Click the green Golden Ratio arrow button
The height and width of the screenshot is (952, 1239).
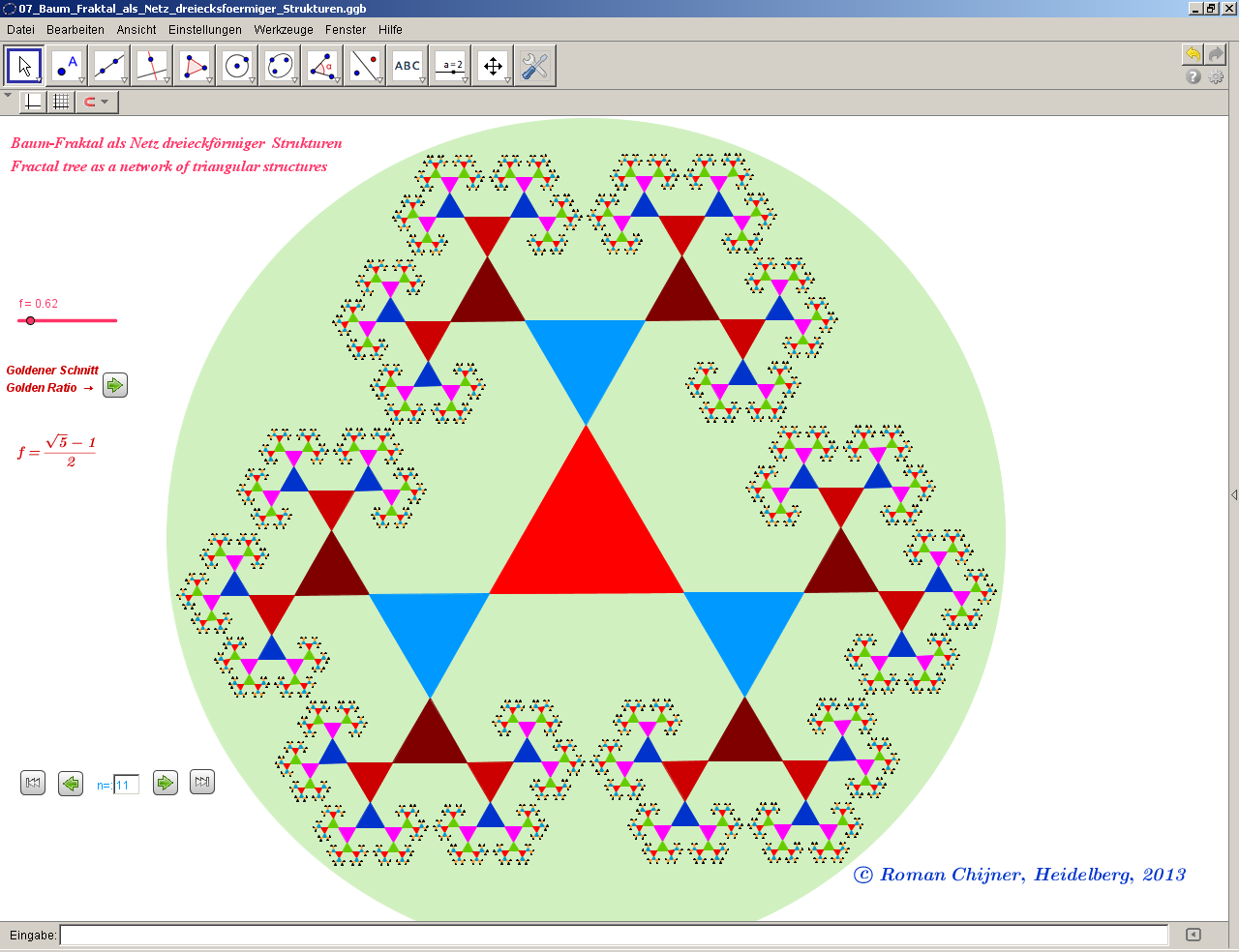click(x=115, y=385)
